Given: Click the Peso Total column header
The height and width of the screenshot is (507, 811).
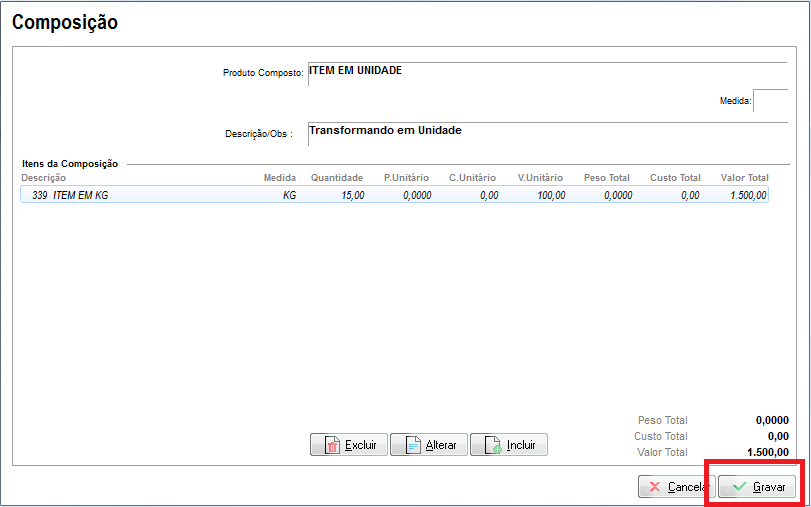Looking at the screenshot, I should pyautogui.click(x=606, y=178).
